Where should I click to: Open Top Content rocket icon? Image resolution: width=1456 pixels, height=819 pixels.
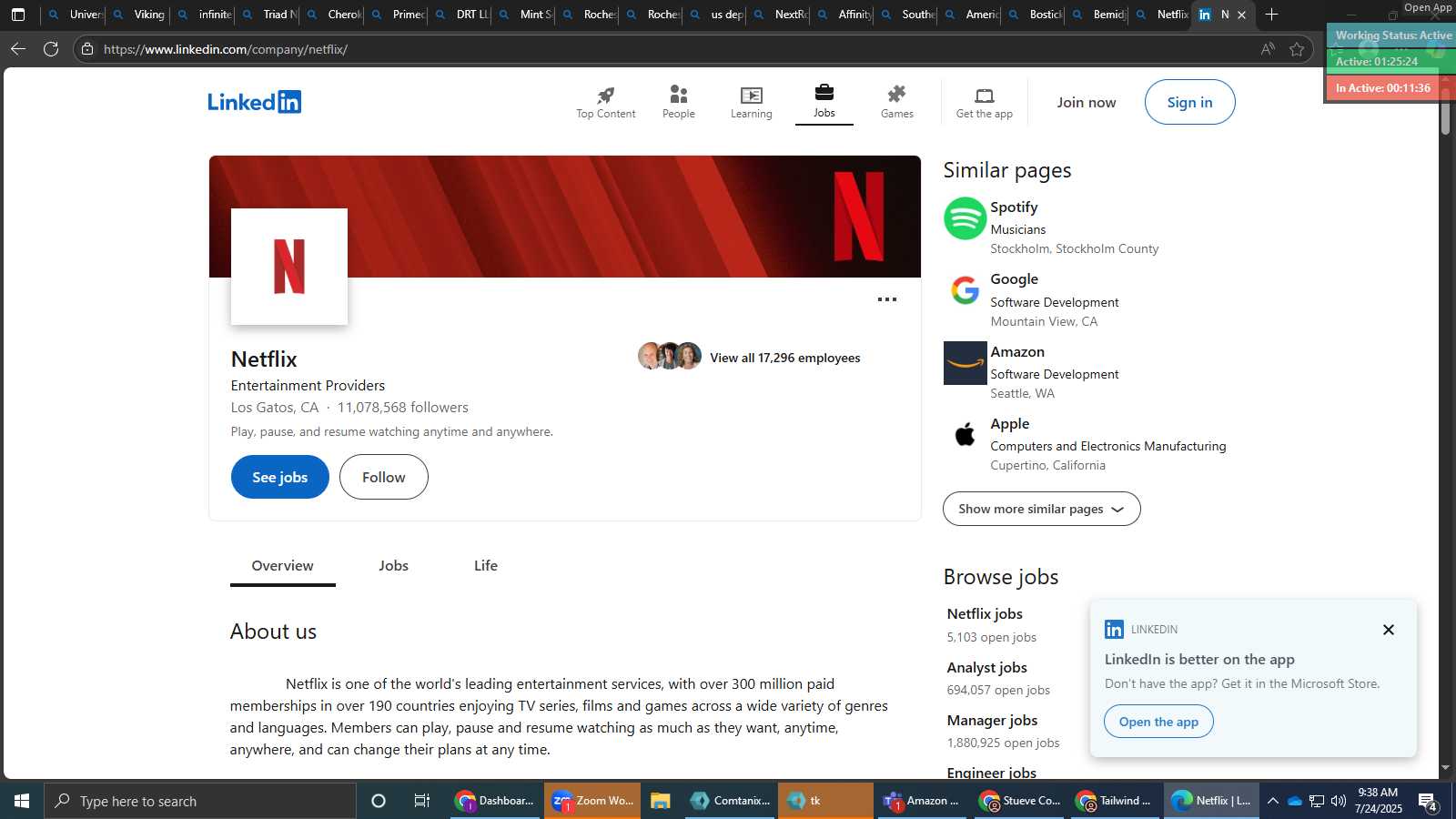click(605, 96)
